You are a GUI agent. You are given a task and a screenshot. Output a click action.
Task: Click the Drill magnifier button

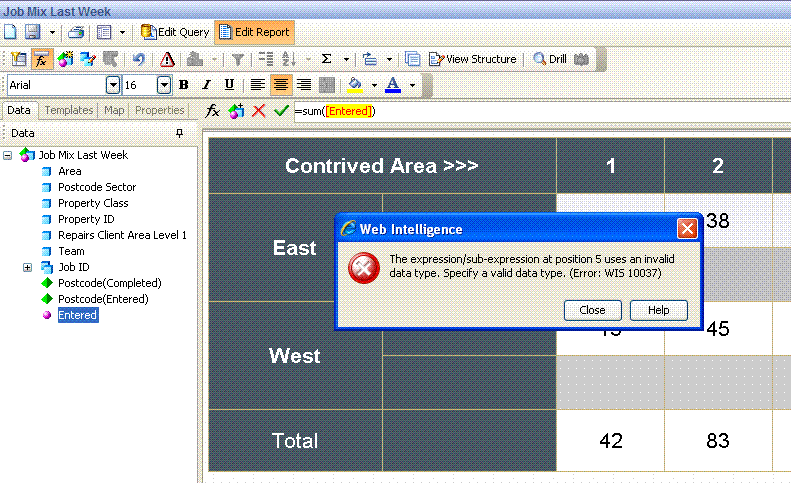pyautogui.click(x=550, y=59)
